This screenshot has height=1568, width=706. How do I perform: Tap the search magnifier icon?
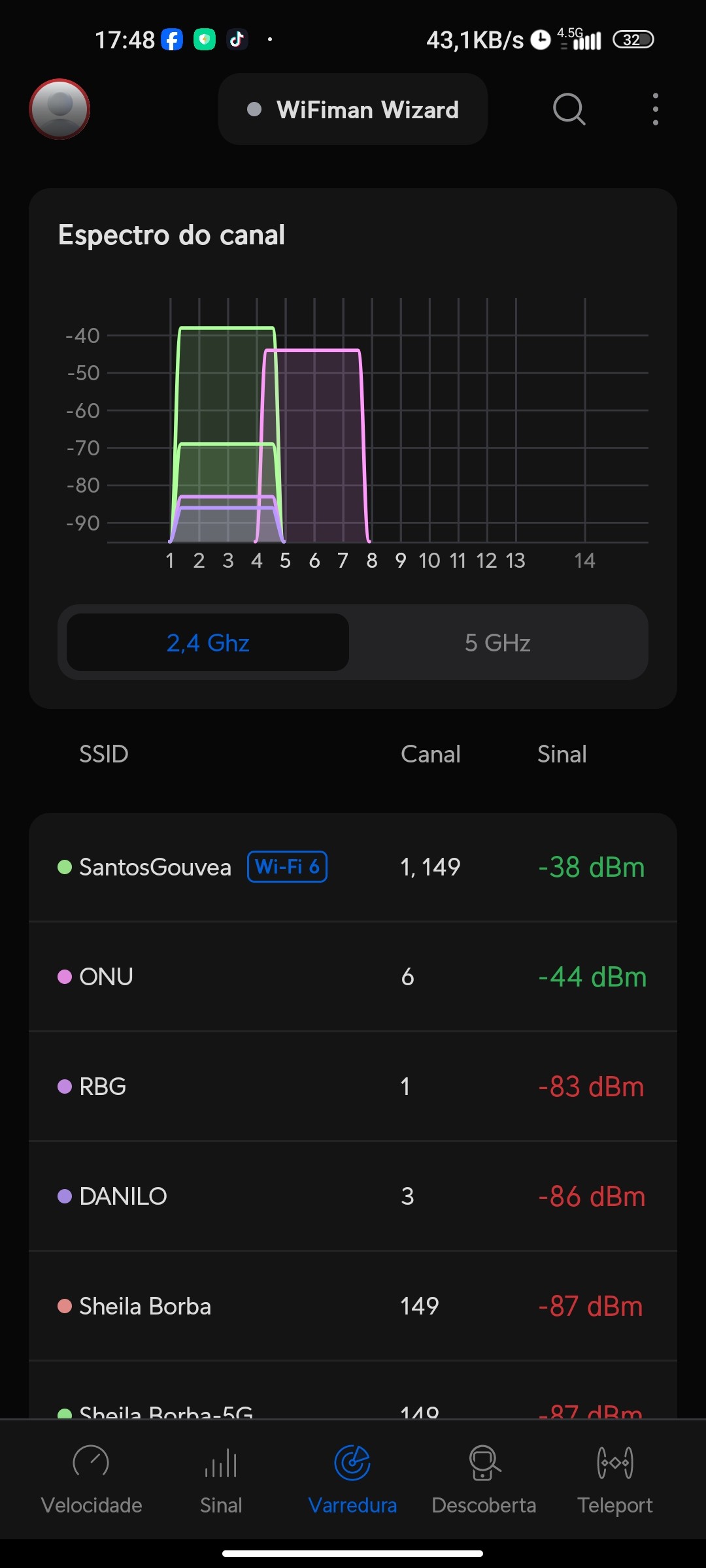tap(569, 109)
